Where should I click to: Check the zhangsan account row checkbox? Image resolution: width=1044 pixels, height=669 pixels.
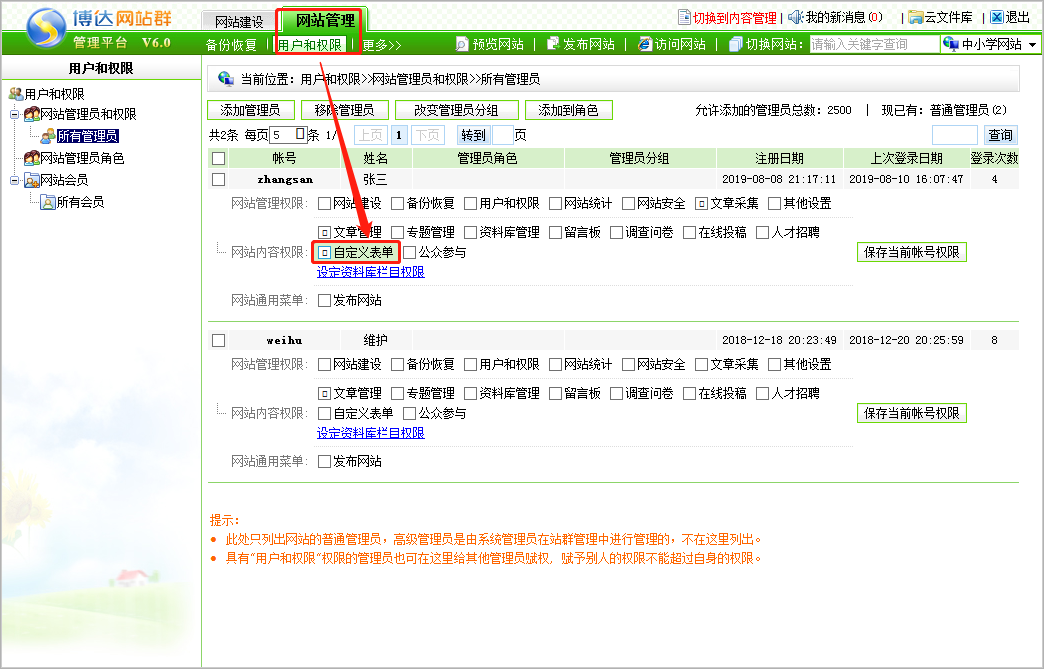(x=219, y=179)
